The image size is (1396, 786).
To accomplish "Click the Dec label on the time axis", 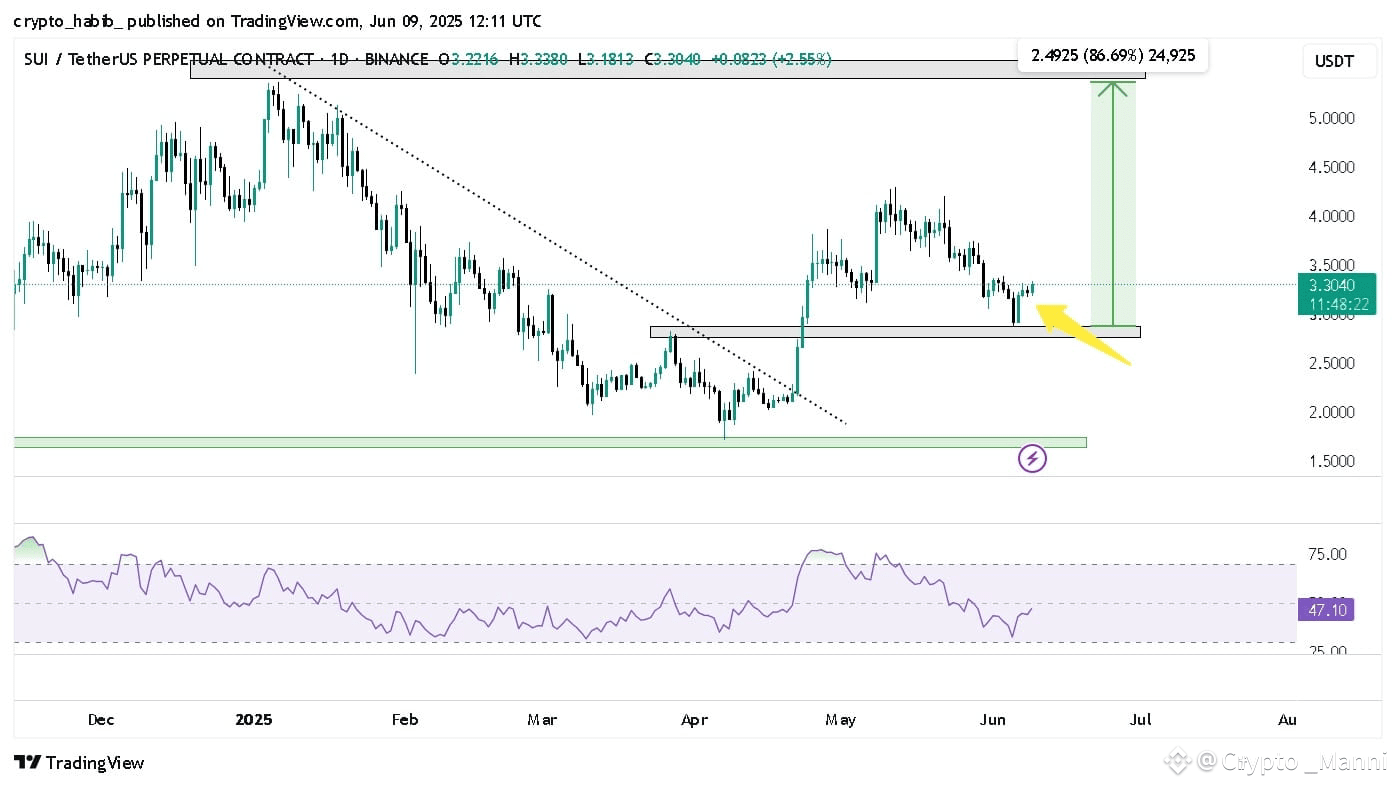I will (101, 719).
